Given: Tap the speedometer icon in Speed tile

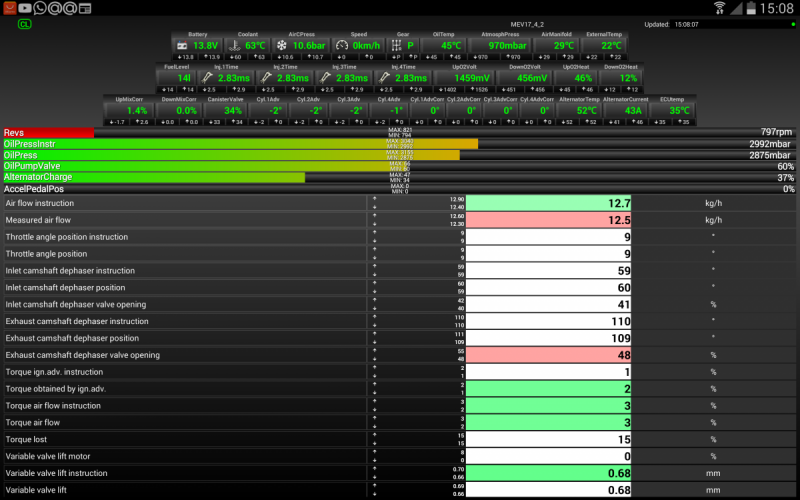Looking at the screenshot, I should (340, 46).
